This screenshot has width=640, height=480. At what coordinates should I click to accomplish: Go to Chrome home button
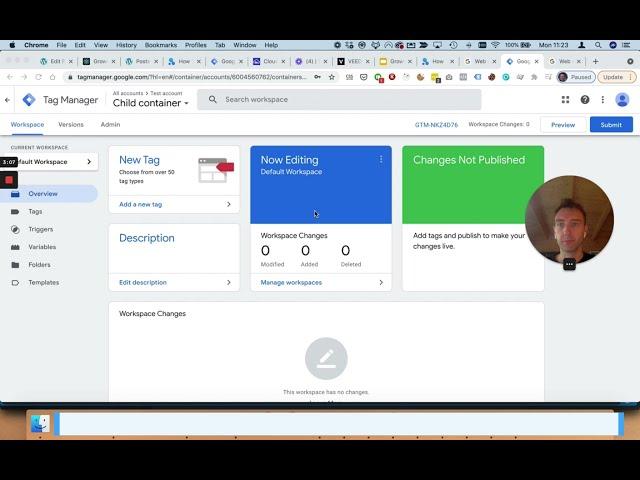[52, 77]
